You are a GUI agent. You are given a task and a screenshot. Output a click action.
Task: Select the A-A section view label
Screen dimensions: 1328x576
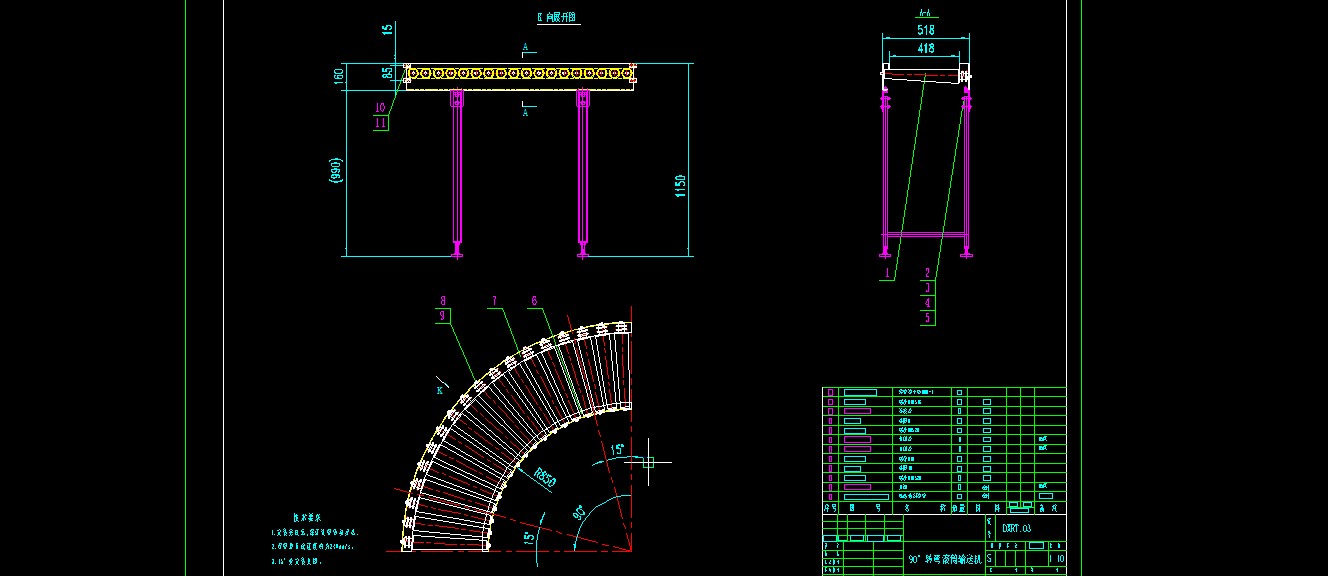click(925, 14)
